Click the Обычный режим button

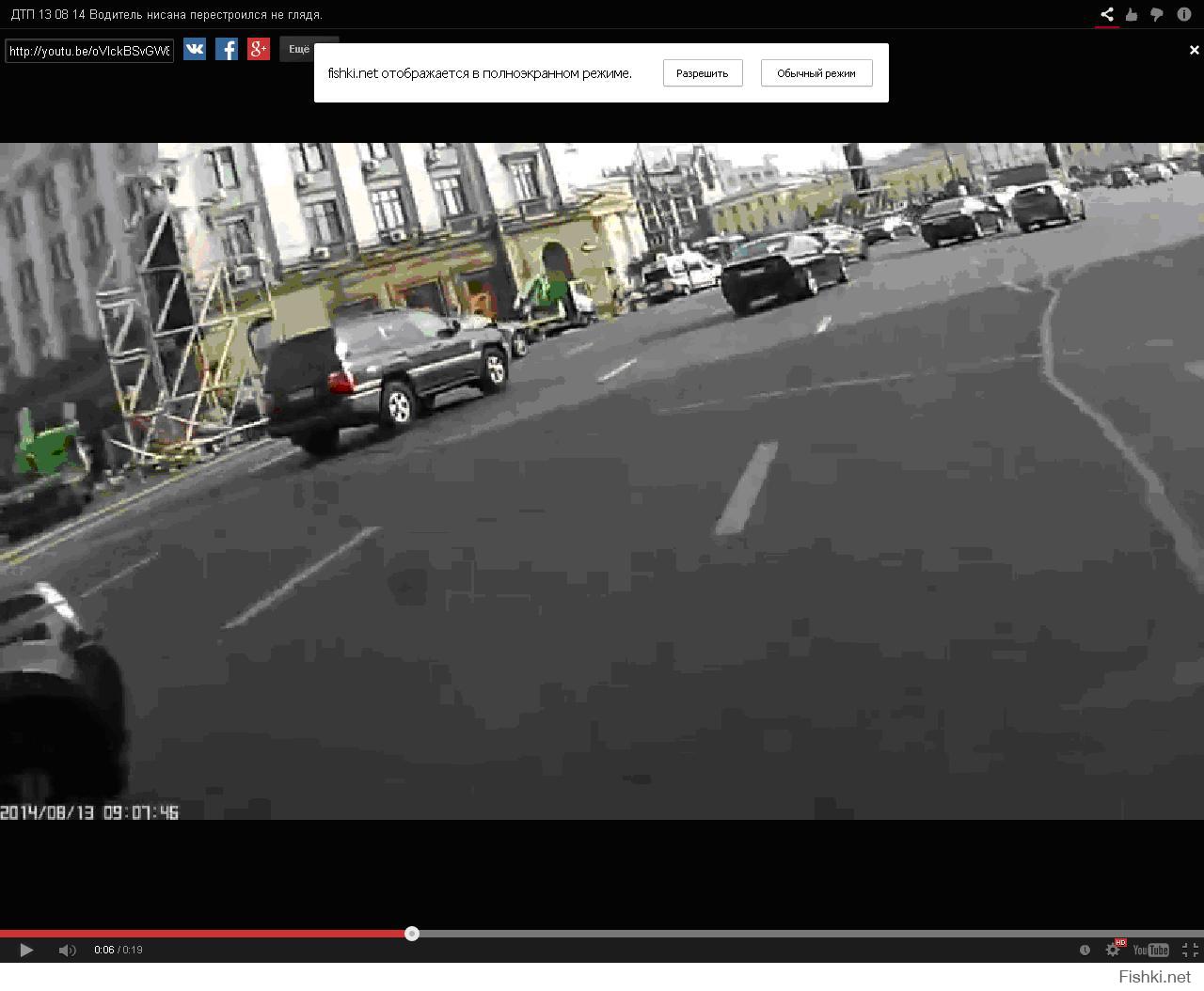816,73
